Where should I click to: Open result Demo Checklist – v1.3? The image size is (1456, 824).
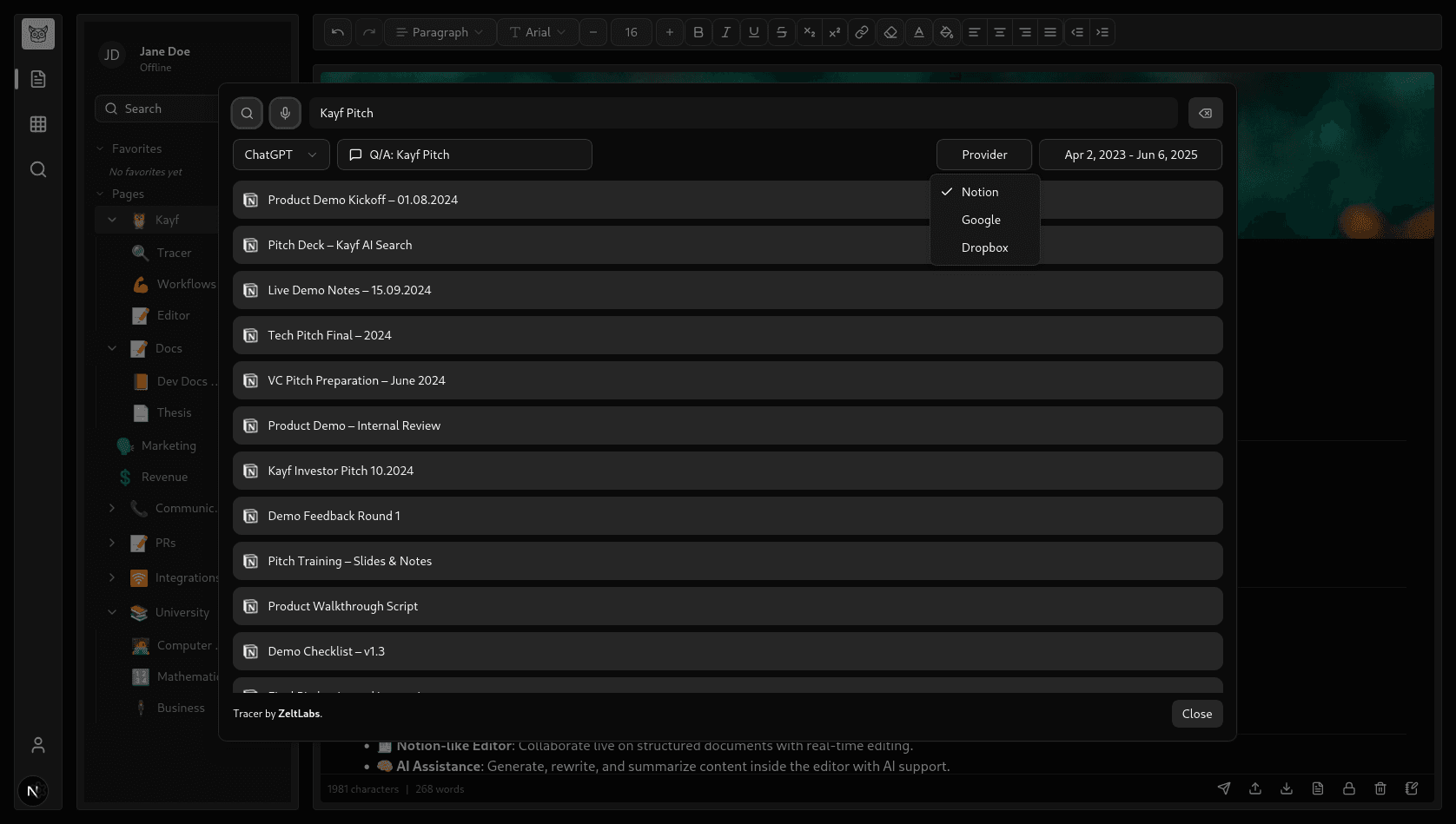(728, 651)
